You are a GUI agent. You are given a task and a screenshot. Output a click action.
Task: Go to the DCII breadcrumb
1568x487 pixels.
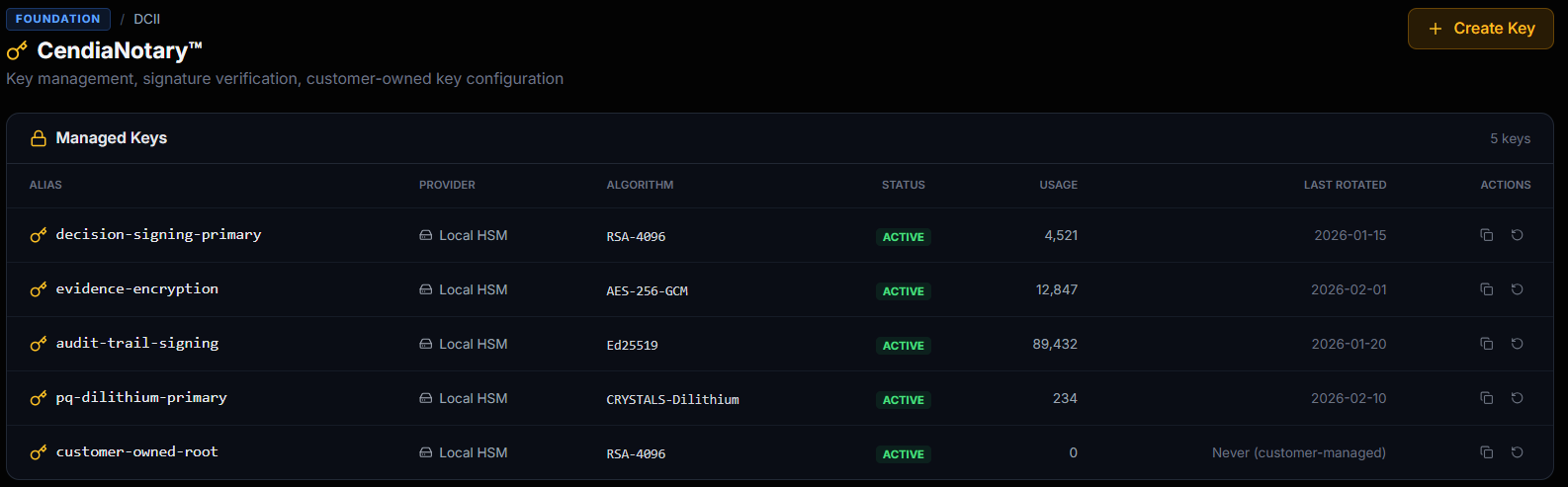coord(147,19)
